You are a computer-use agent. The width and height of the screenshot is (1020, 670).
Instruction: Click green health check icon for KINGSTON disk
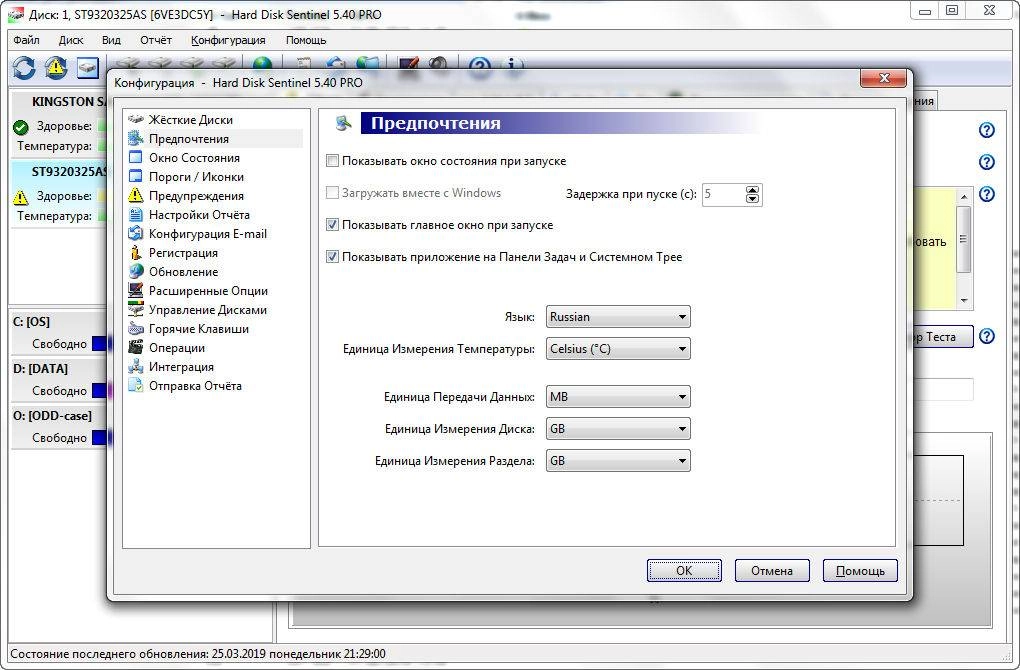pyautogui.click(x=21, y=127)
